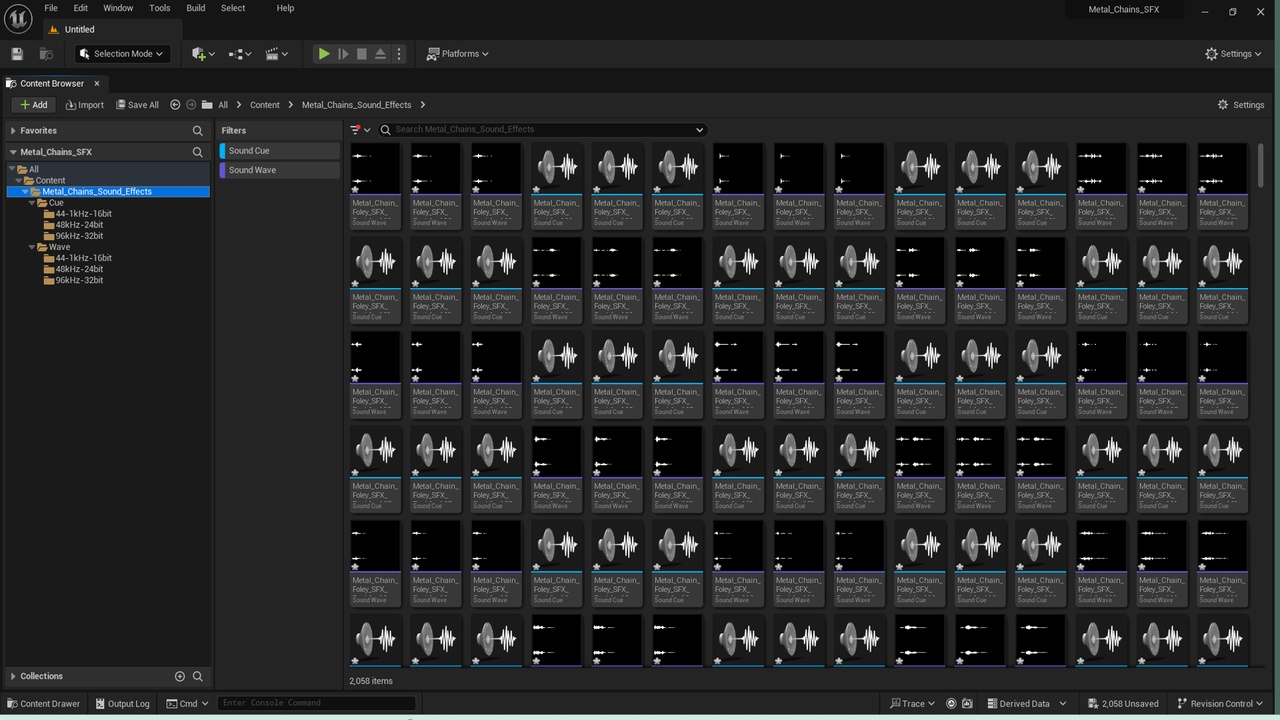Image resolution: width=1280 pixels, height=720 pixels.
Task: Click the 2,058 Unsaved indicator
Action: [1123, 704]
